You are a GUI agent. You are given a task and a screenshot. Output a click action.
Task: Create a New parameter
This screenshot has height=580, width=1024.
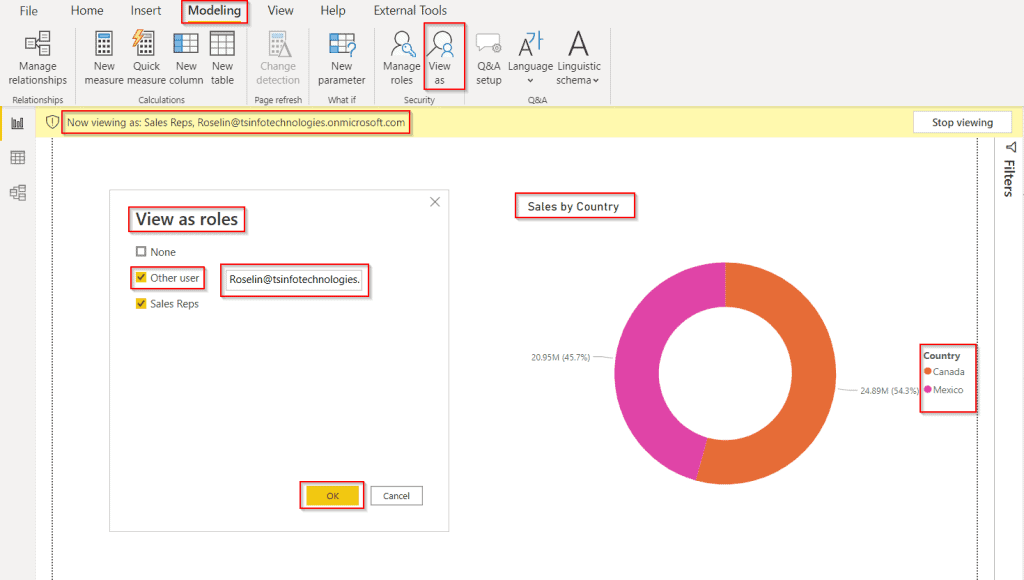pyautogui.click(x=342, y=59)
